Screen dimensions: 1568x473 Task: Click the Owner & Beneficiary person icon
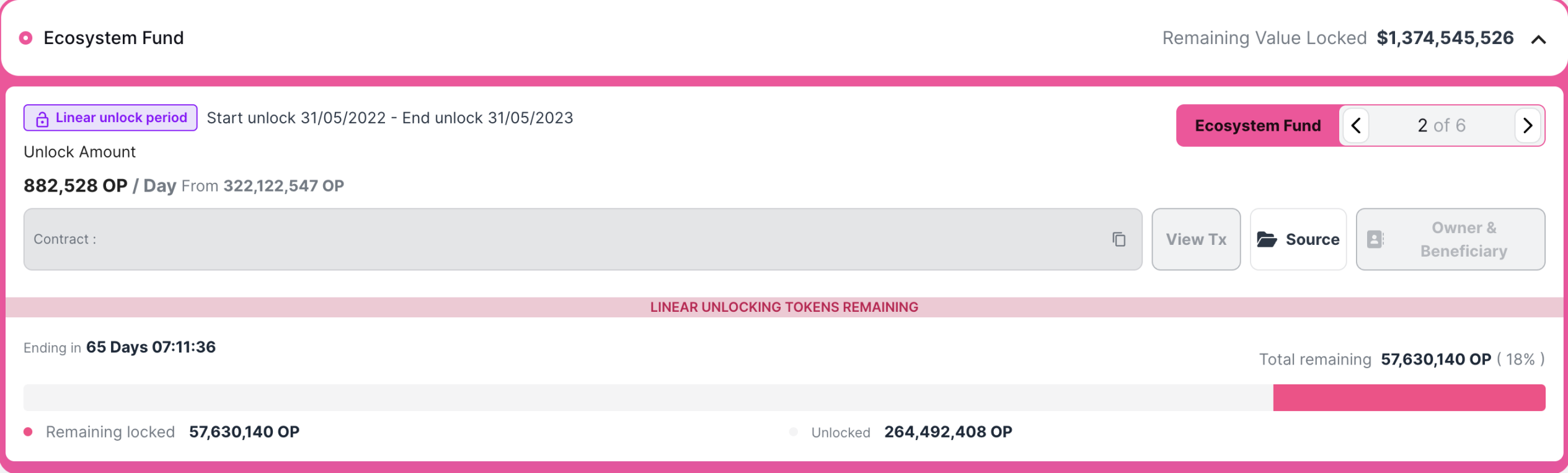click(x=1375, y=239)
